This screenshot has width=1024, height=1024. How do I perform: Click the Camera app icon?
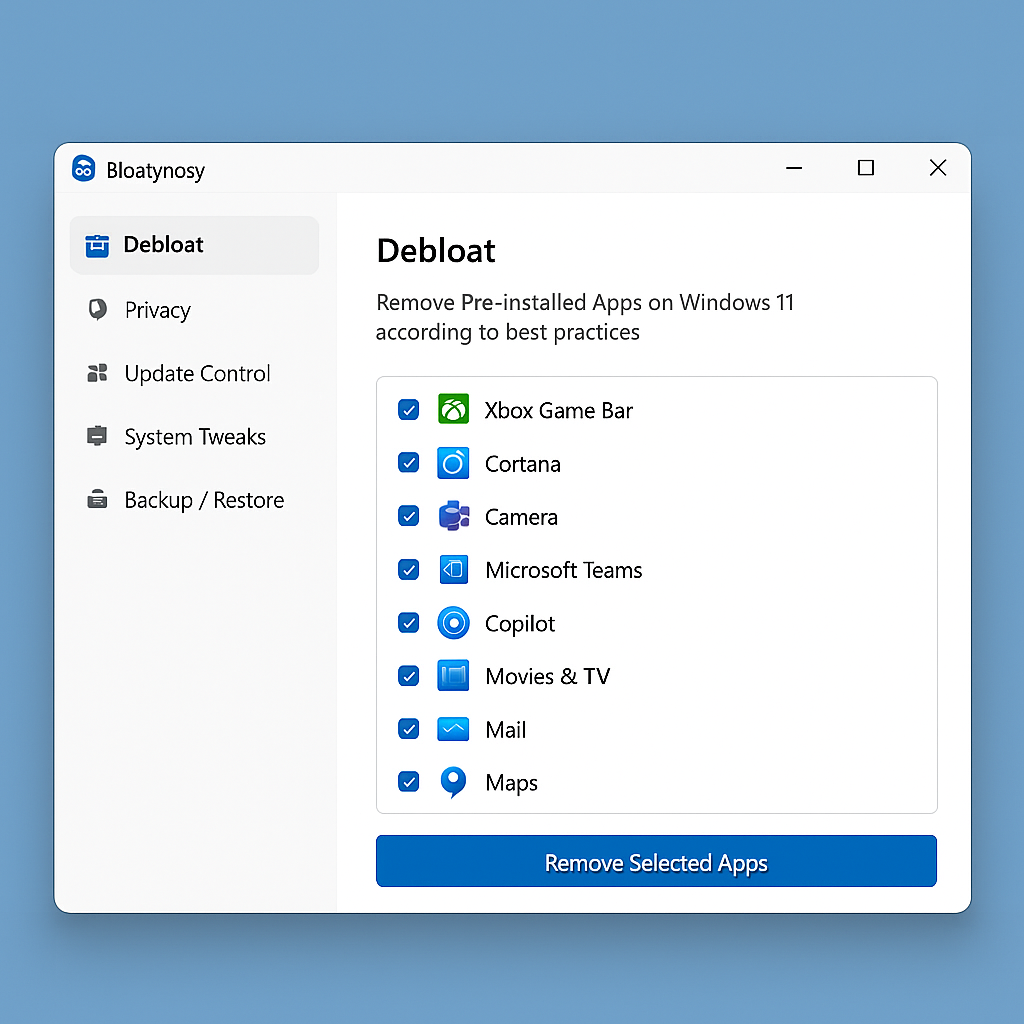pos(453,517)
